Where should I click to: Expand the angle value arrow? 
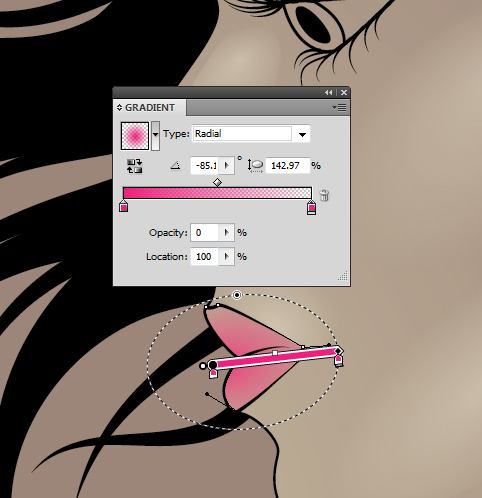(x=227, y=165)
